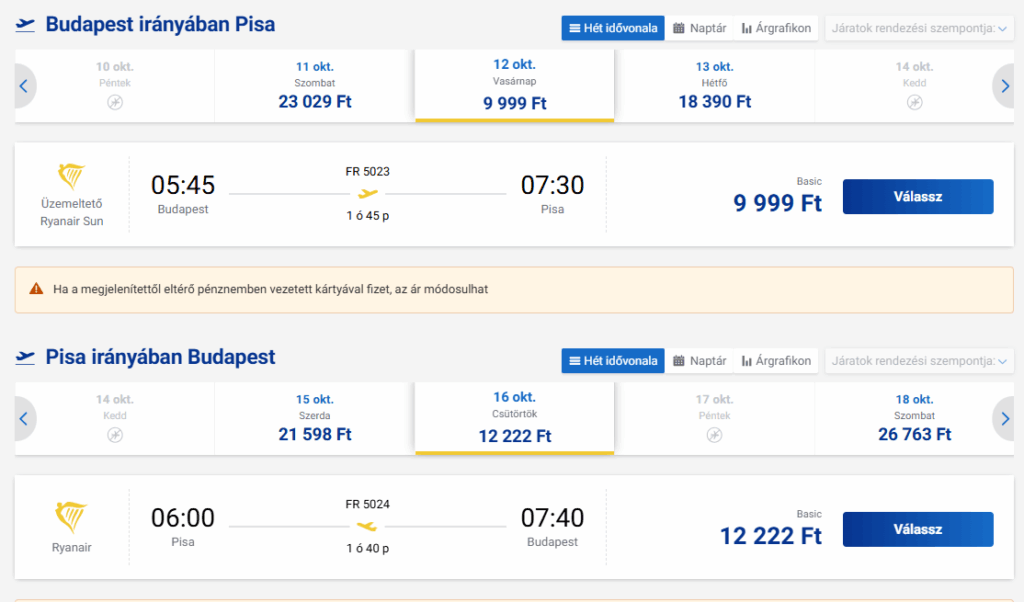This screenshot has height=602, width=1024.
Task: Open return Járatok rendezési szempontja dropdown
Action: pyautogui.click(x=920, y=360)
